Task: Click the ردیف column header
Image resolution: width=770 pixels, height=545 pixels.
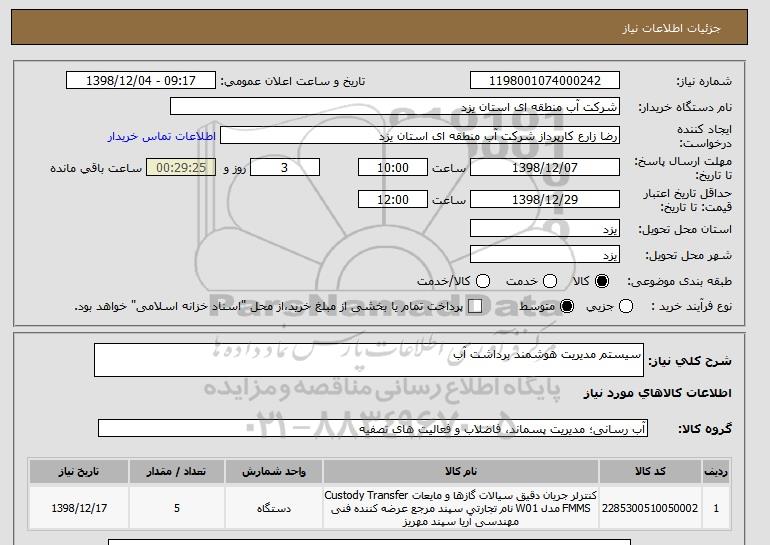Action: [x=716, y=471]
